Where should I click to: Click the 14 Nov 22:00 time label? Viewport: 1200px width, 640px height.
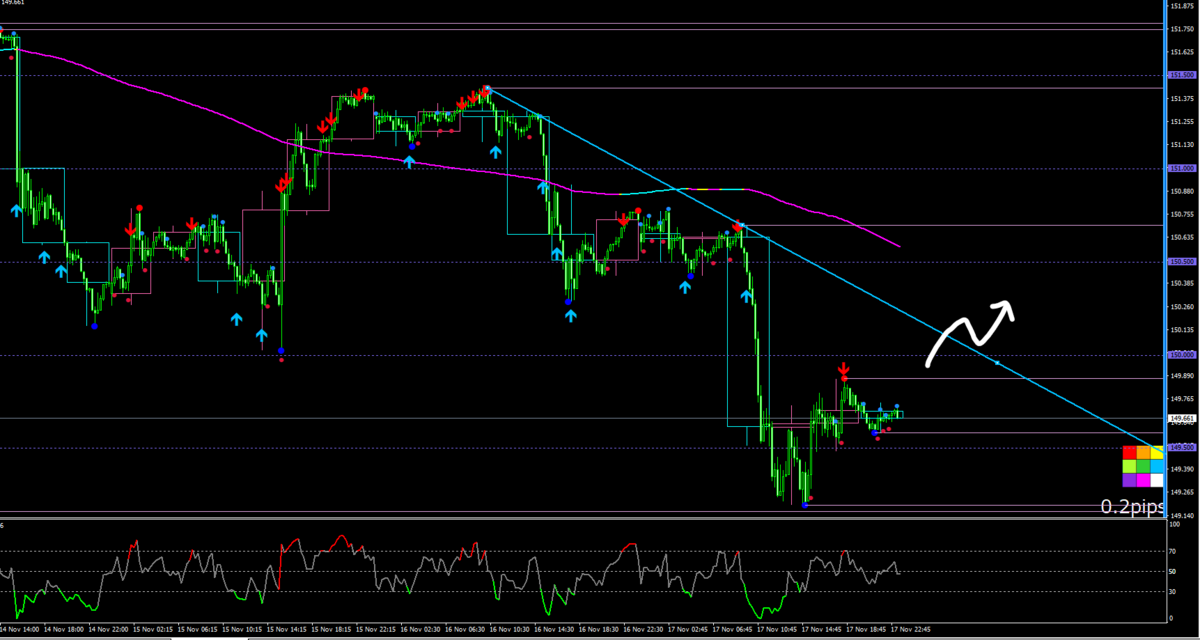[109, 630]
